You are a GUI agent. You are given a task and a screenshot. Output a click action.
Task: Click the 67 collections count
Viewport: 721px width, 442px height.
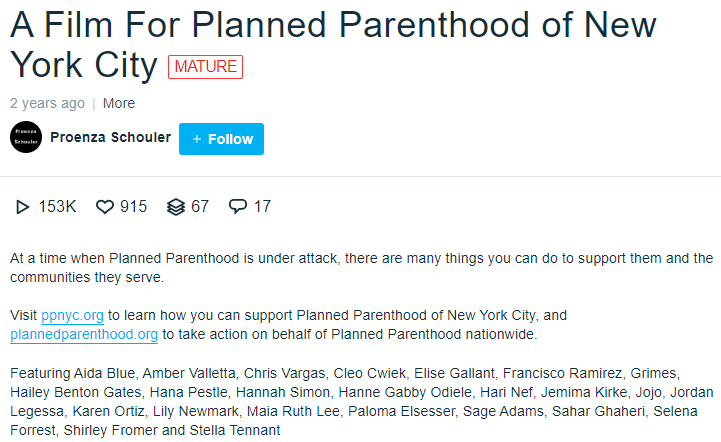(x=200, y=207)
